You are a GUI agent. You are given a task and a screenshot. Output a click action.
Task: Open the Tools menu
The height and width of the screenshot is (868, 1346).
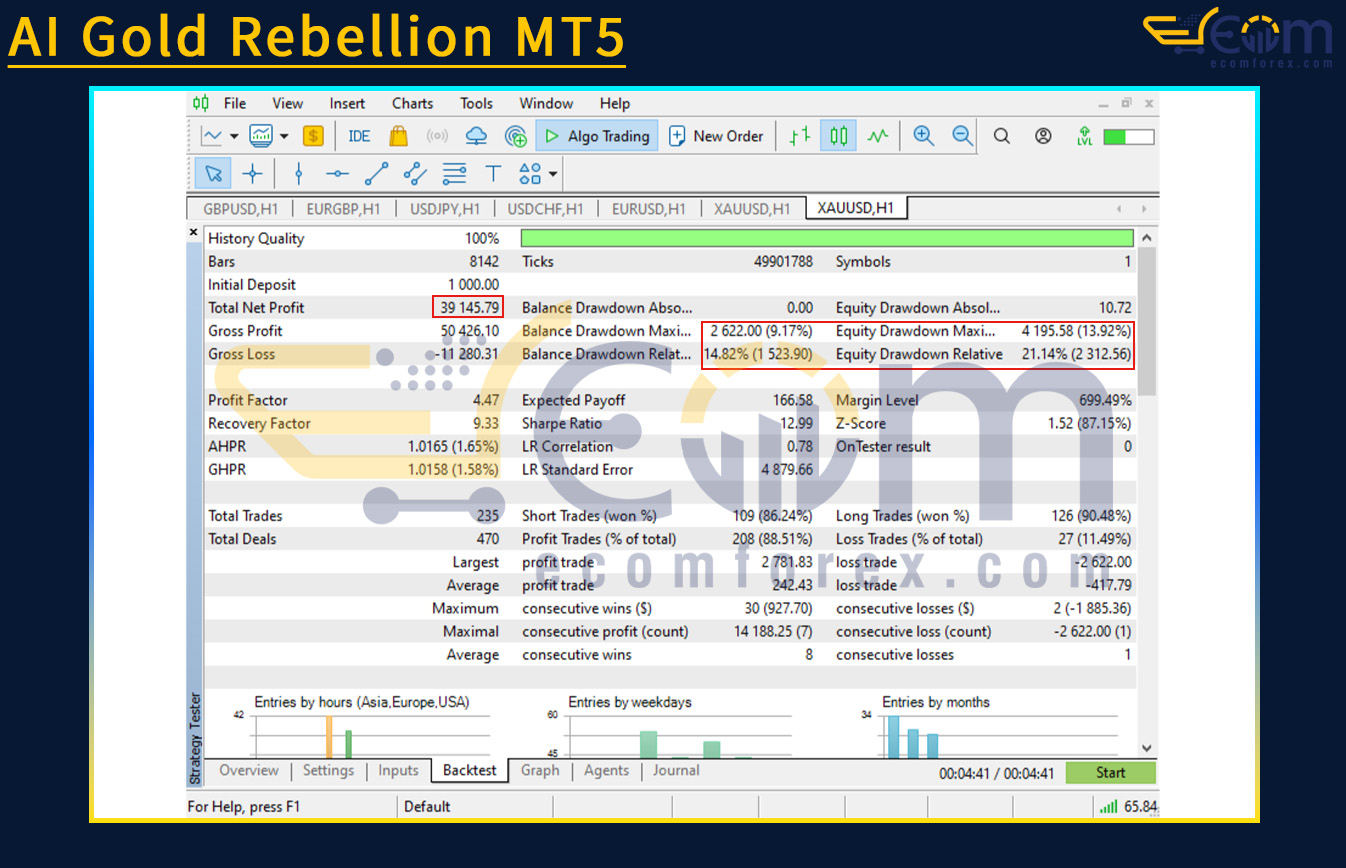coord(476,103)
